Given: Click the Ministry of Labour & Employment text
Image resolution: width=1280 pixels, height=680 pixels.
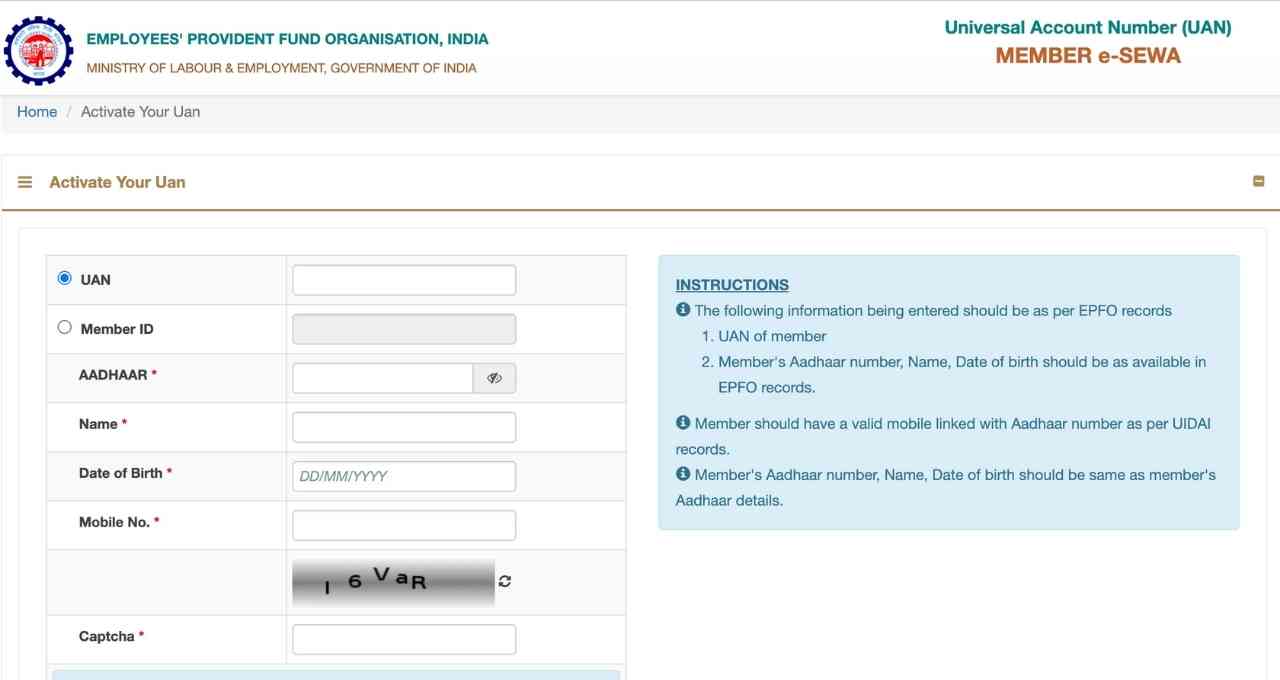Looking at the screenshot, I should [282, 68].
